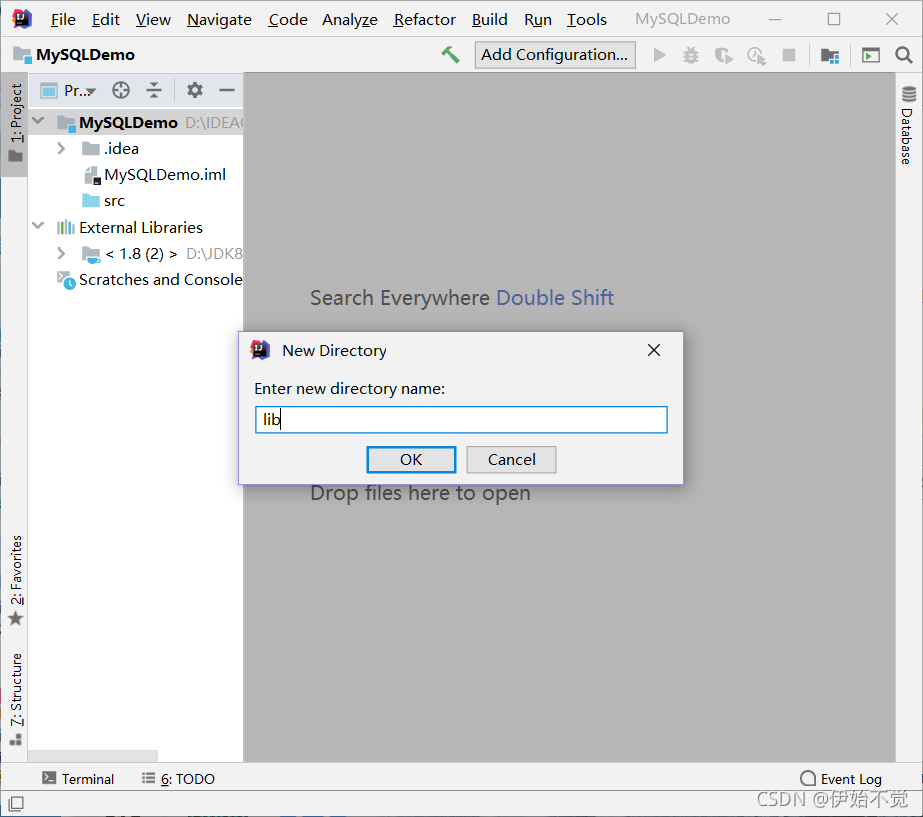Click the Stop square icon
Image resolution: width=923 pixels, height=817 pixels.
(789, 55)
